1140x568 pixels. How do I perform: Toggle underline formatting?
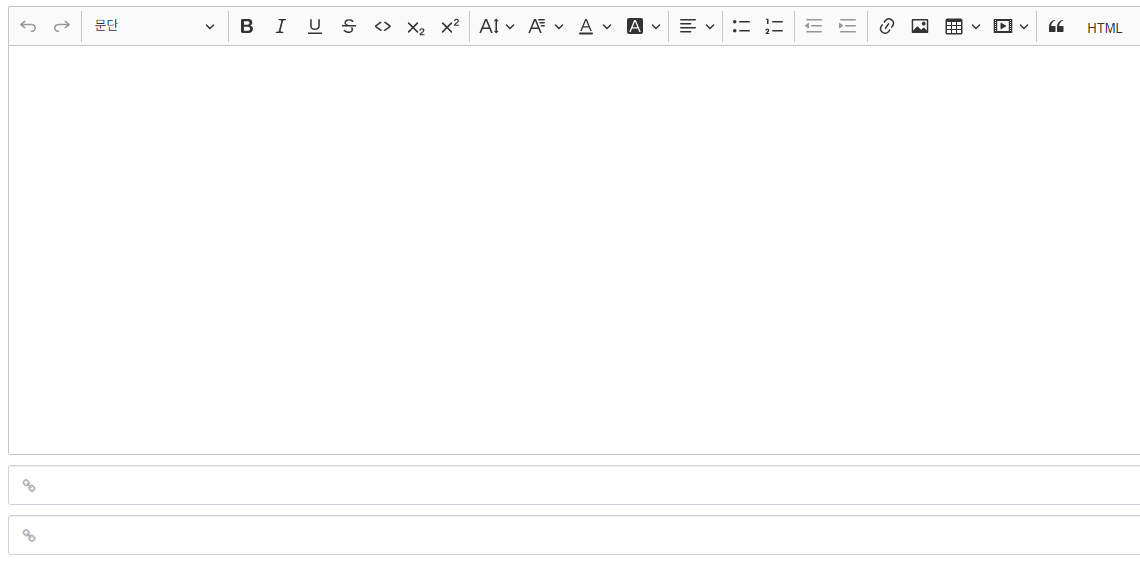point(315,27)
